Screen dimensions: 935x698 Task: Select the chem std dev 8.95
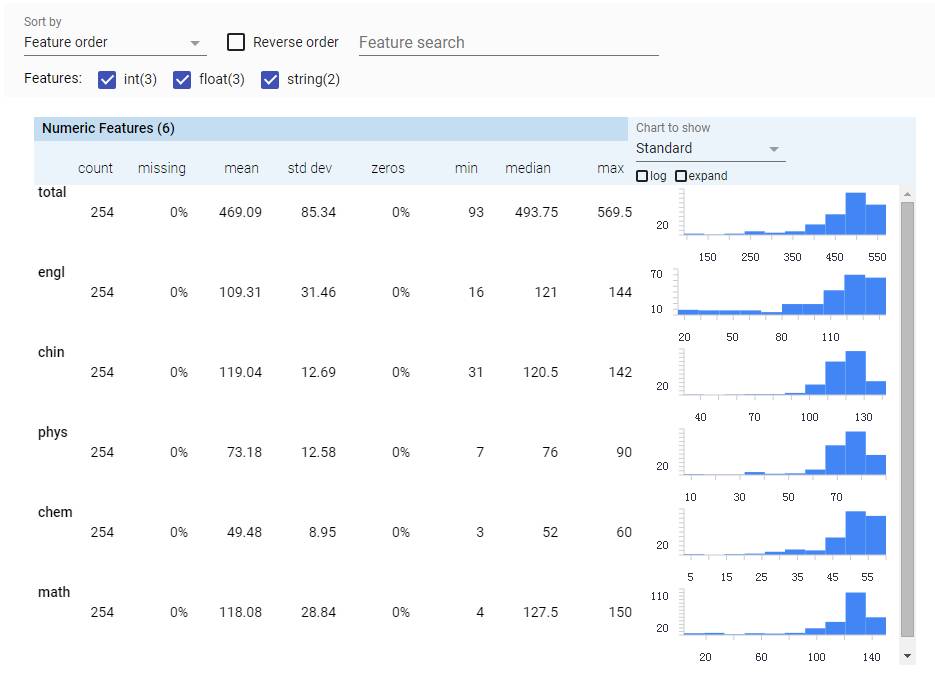pos(323,532)
